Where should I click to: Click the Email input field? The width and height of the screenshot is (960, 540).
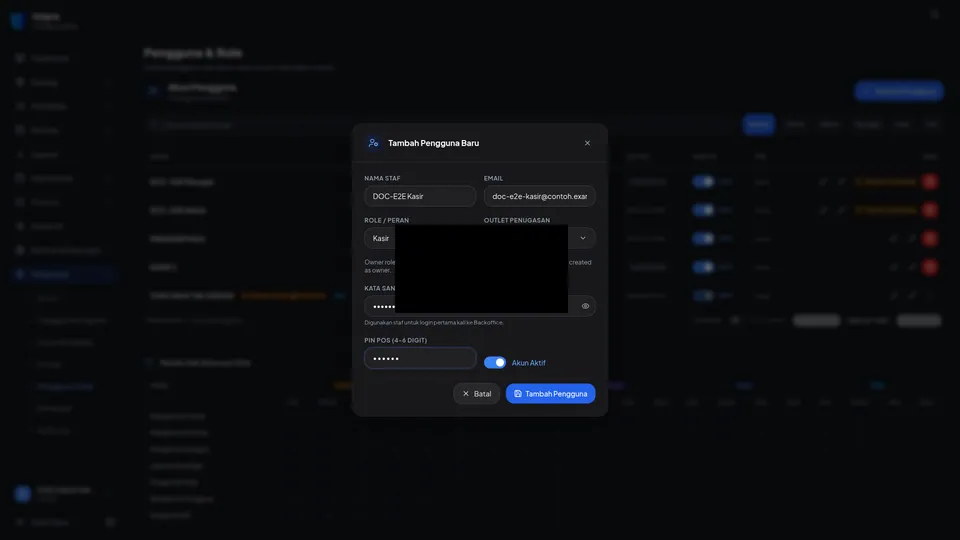539,197
